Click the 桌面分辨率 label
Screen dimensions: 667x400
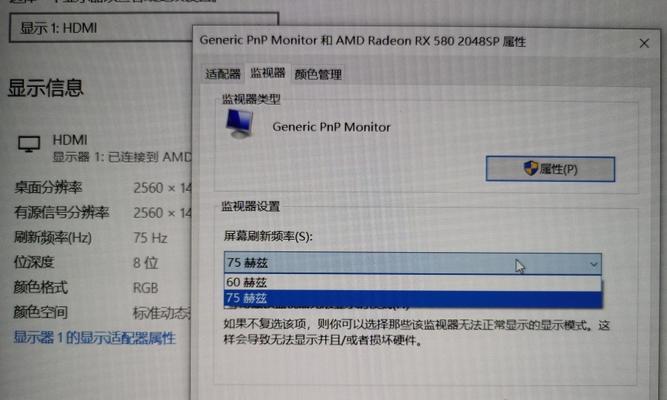click(x=48, y=187)
